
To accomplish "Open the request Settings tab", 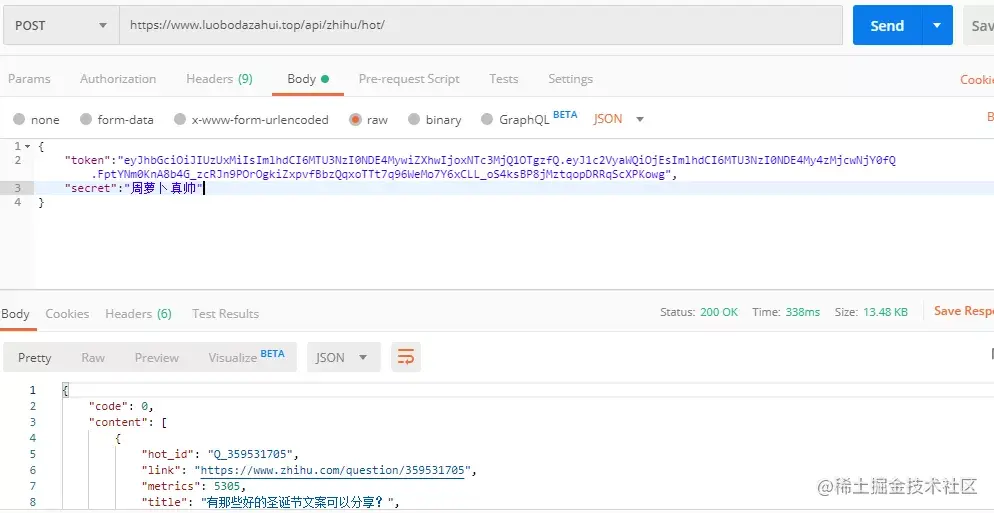I will [x=571, y=79].
